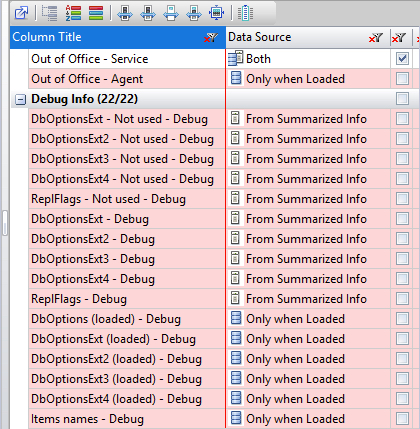Screen dimensions: 420x429
Task: Click the 'Both' data source cell
Action: point(308,59)
